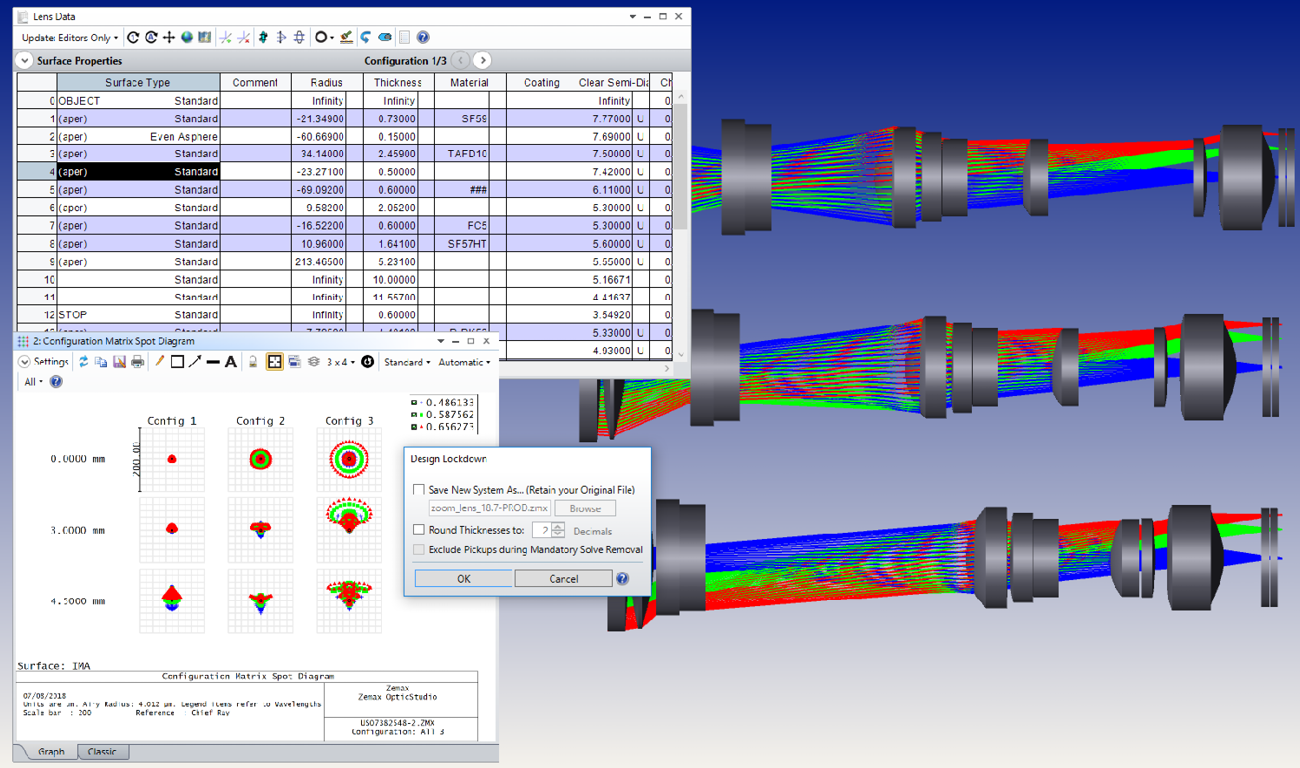Open help in the Lens Data toolbar
This screenshot has width=1300, height=768.
coord(423,37)
